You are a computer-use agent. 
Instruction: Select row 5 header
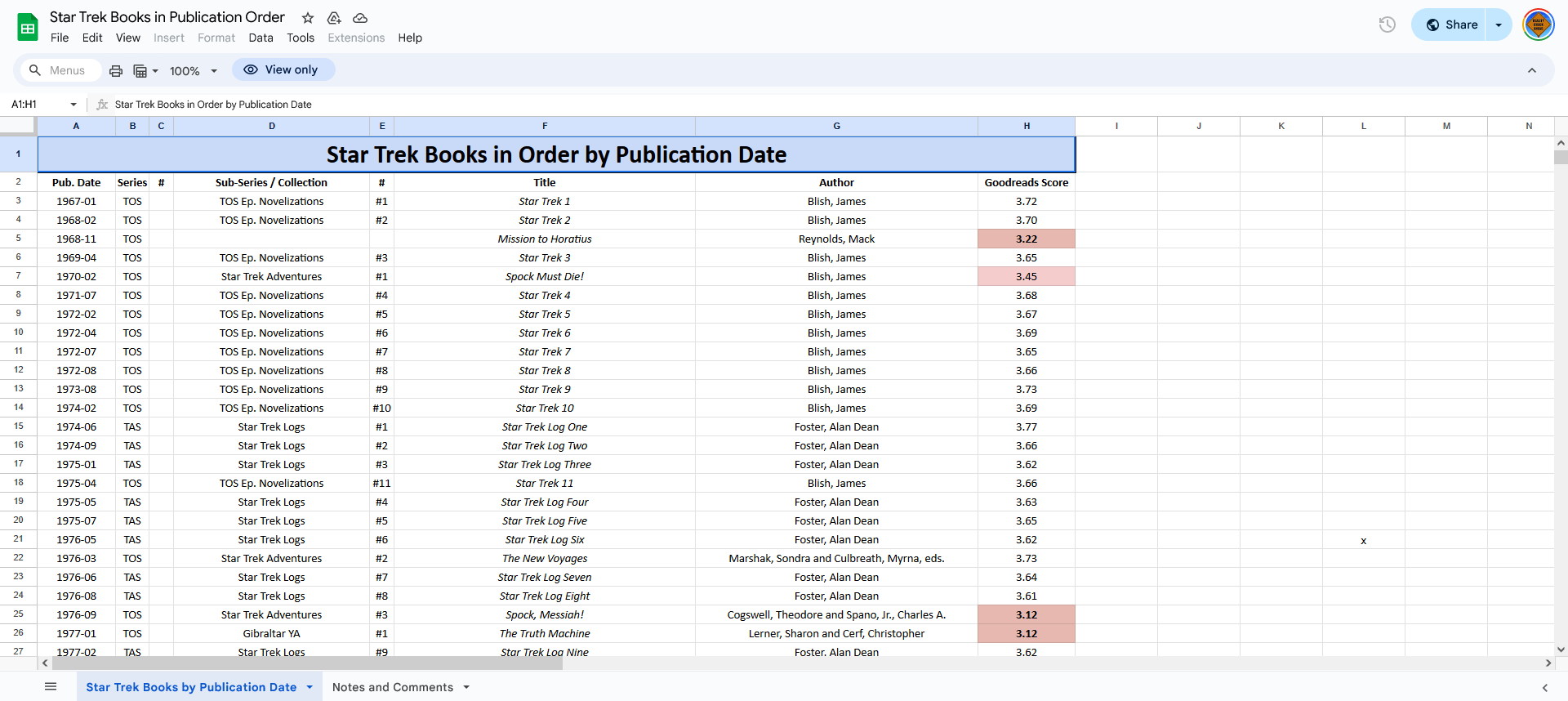18,239
